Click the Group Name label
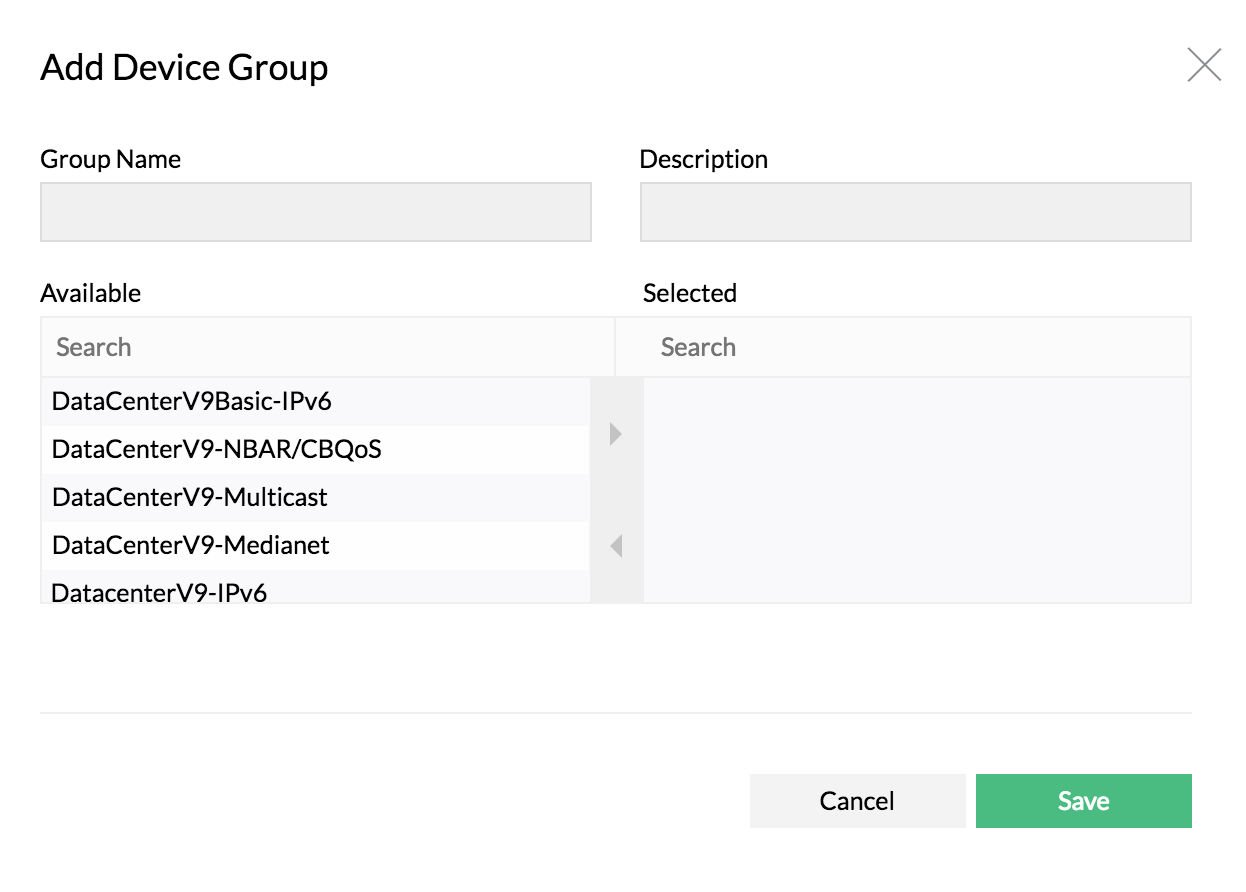The width and height of the screenshot is (1246, 892). (x=111, y=159)
